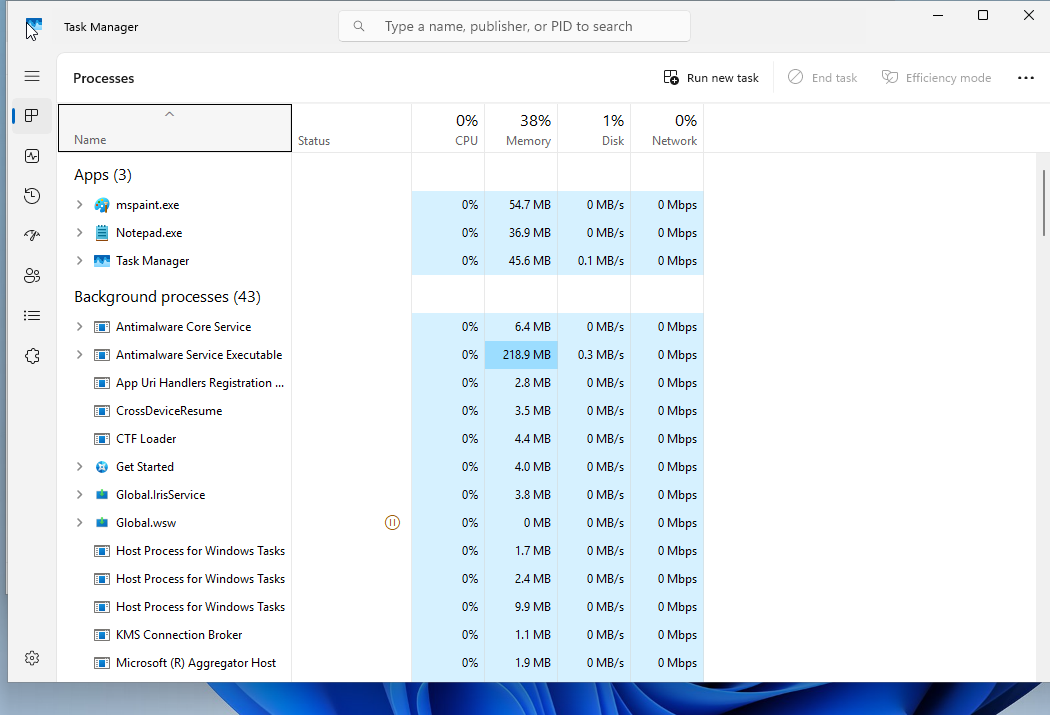Sort processes by Disk column

tap(594, 128)
